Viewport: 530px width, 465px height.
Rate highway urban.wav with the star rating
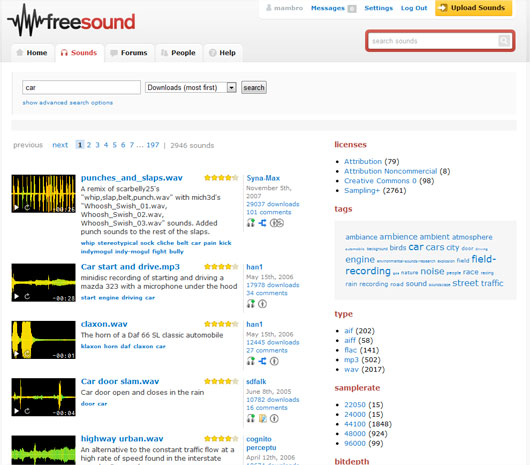coord(221,439)
